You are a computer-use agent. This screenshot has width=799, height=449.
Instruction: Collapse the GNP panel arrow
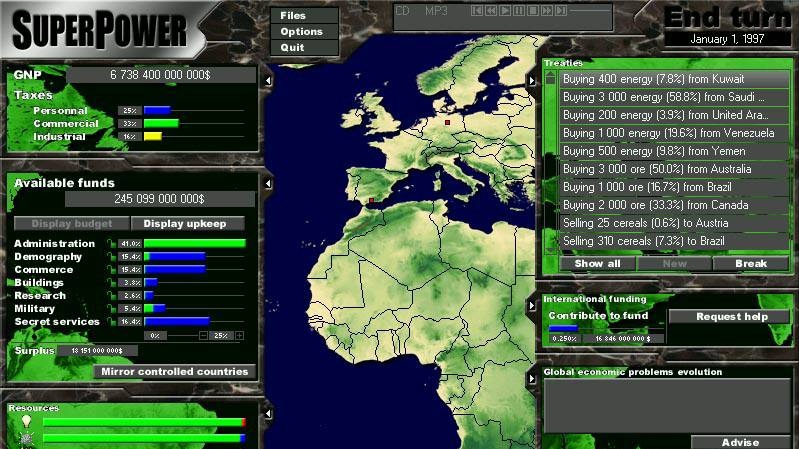[x=267, y=76]
